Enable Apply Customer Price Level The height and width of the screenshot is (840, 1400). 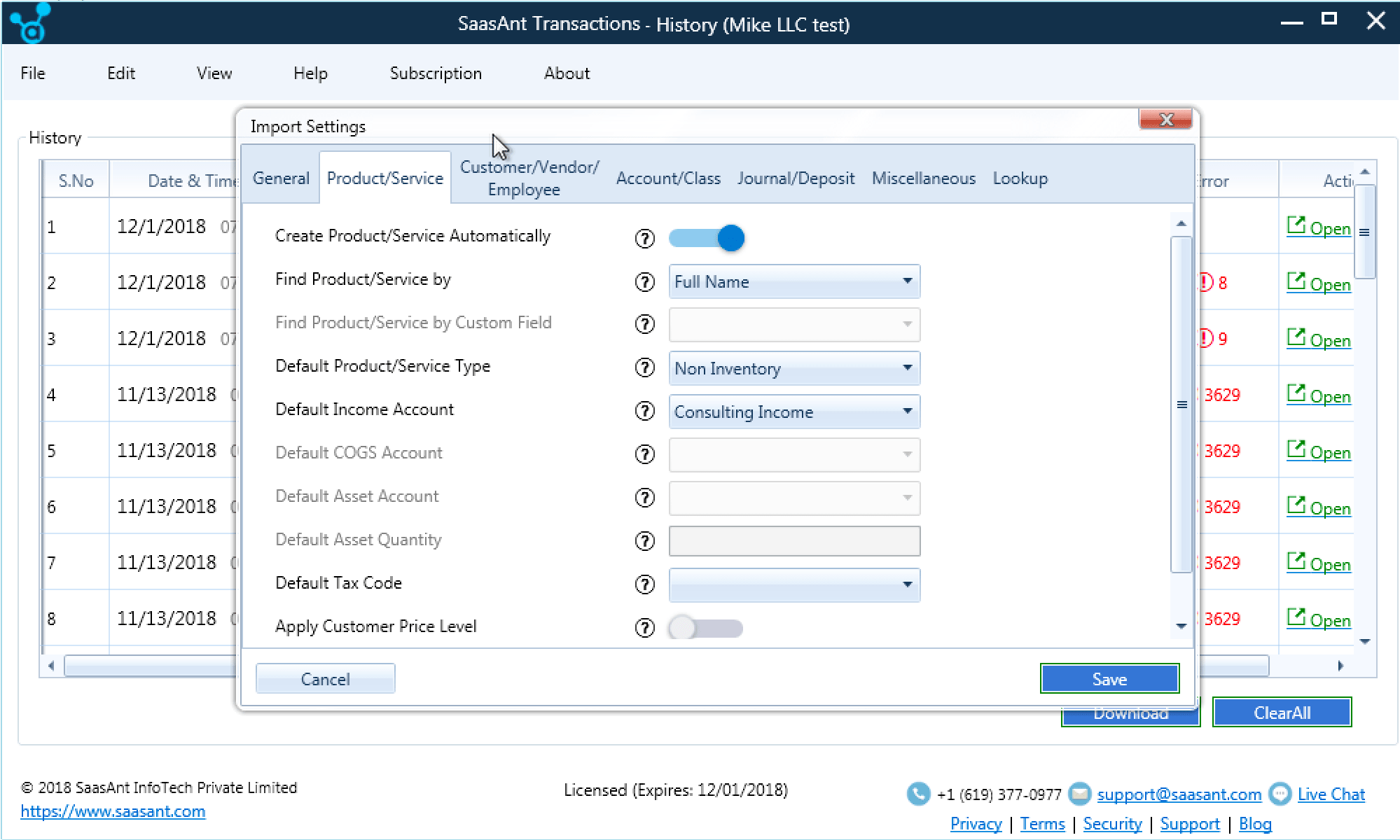(705, 628)
